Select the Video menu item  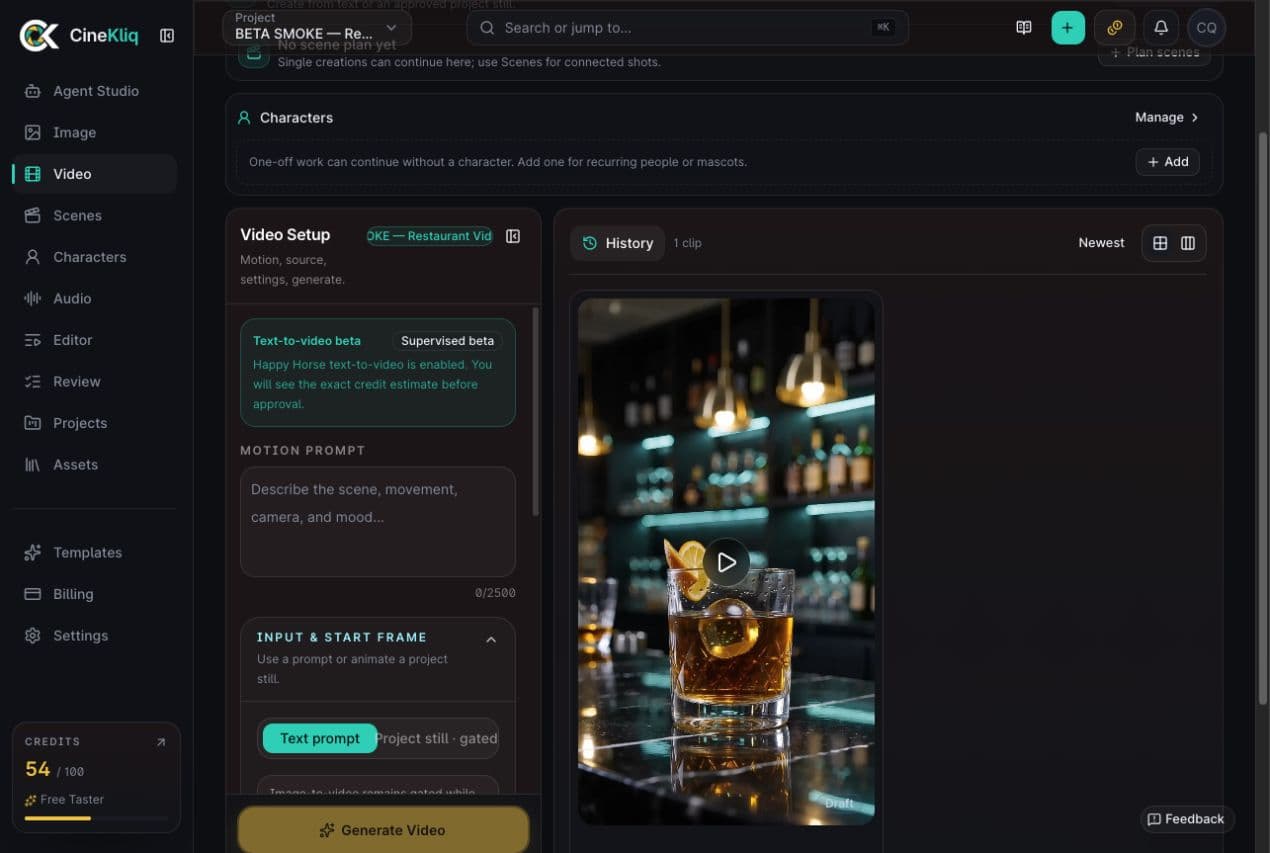[x=95, y=174]
